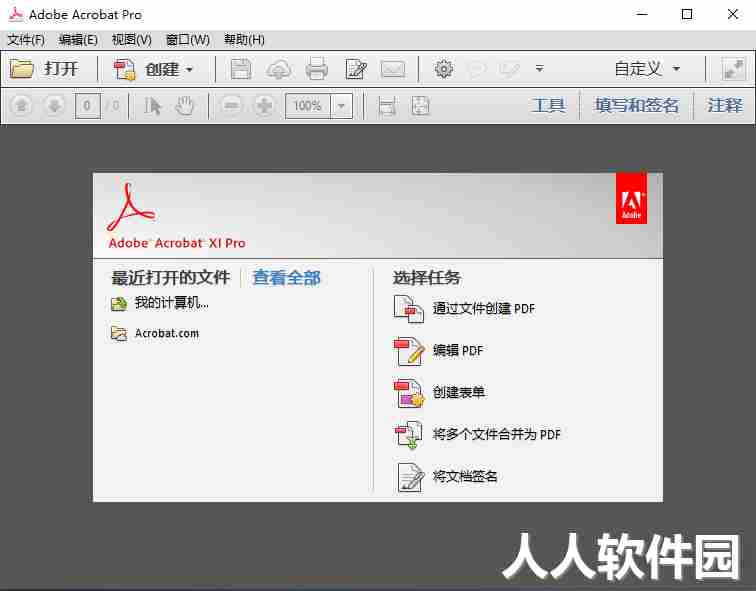Click the save floppy disk icon
Image resolution: width=756 pixels, height=591 pixels.
pyautogui.click(x=241, y=69)
